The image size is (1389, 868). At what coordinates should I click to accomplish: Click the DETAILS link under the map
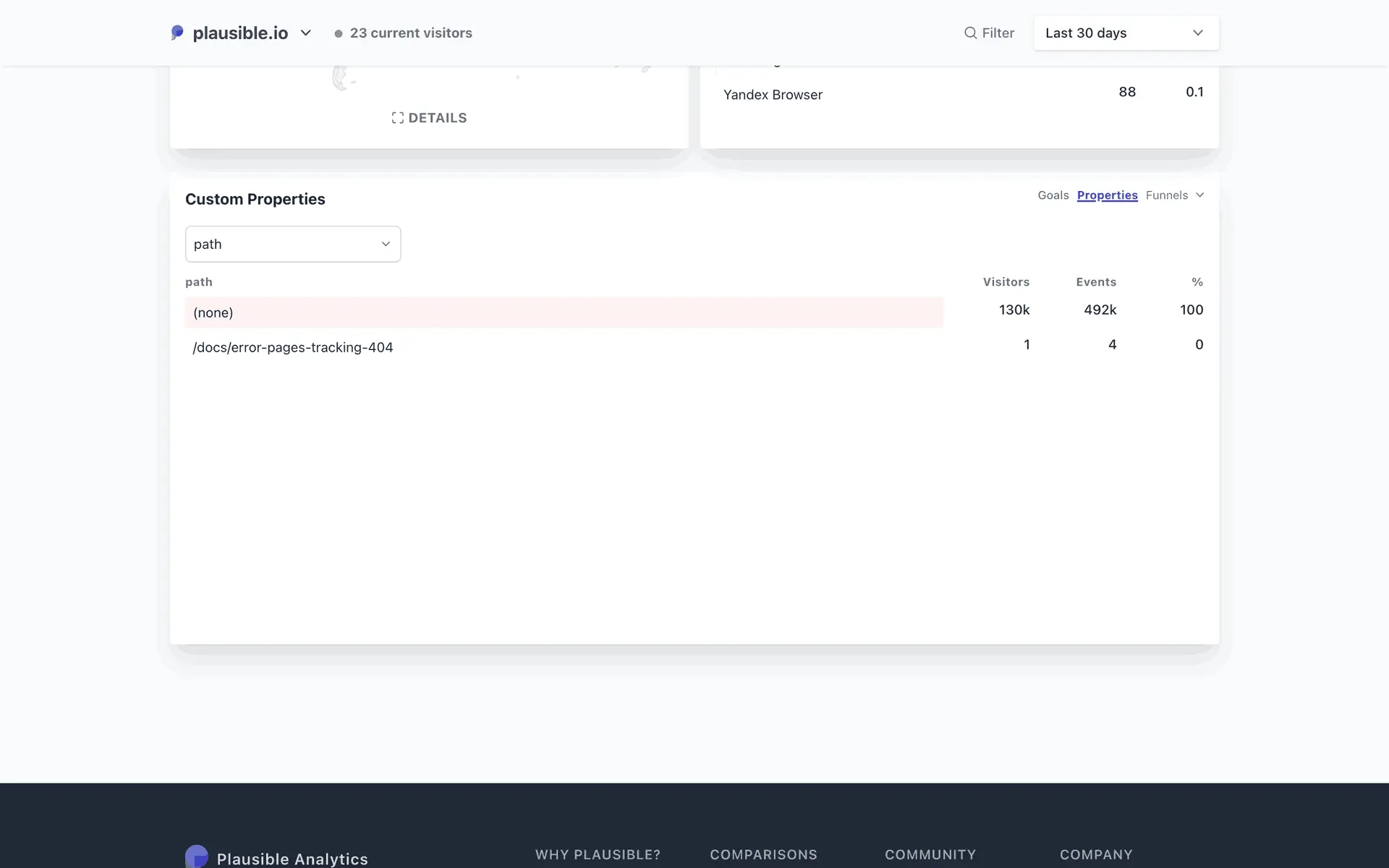click(x=437, y=118)
